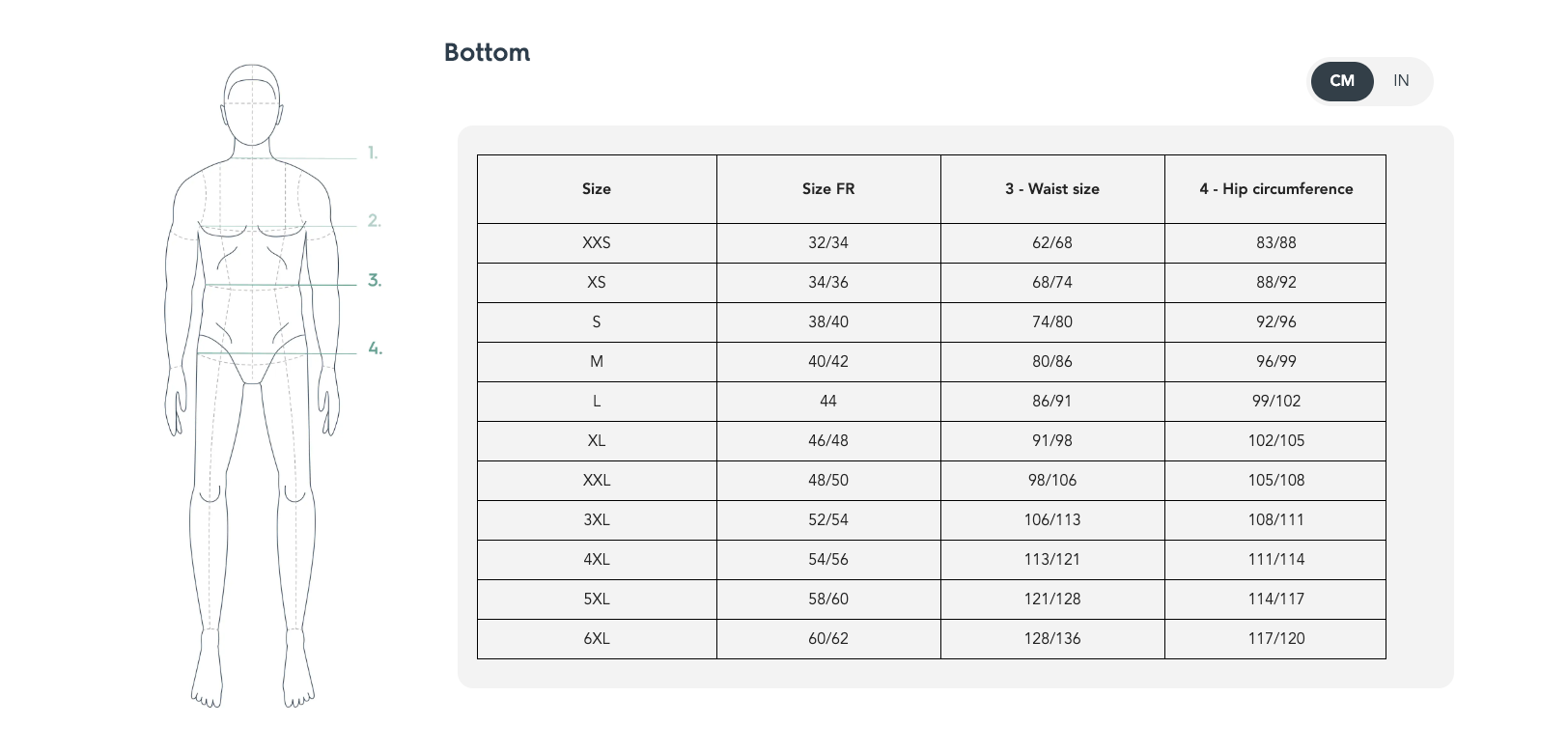Click the 46/48 Size FR cell
Viewport: 1568px width, 753px height.
click(x=828, y=440)
